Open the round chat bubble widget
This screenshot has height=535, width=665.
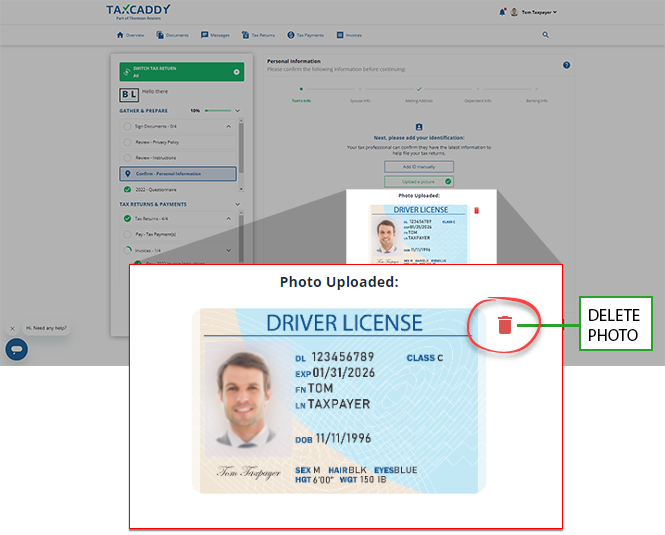click(x=17, y=349)
